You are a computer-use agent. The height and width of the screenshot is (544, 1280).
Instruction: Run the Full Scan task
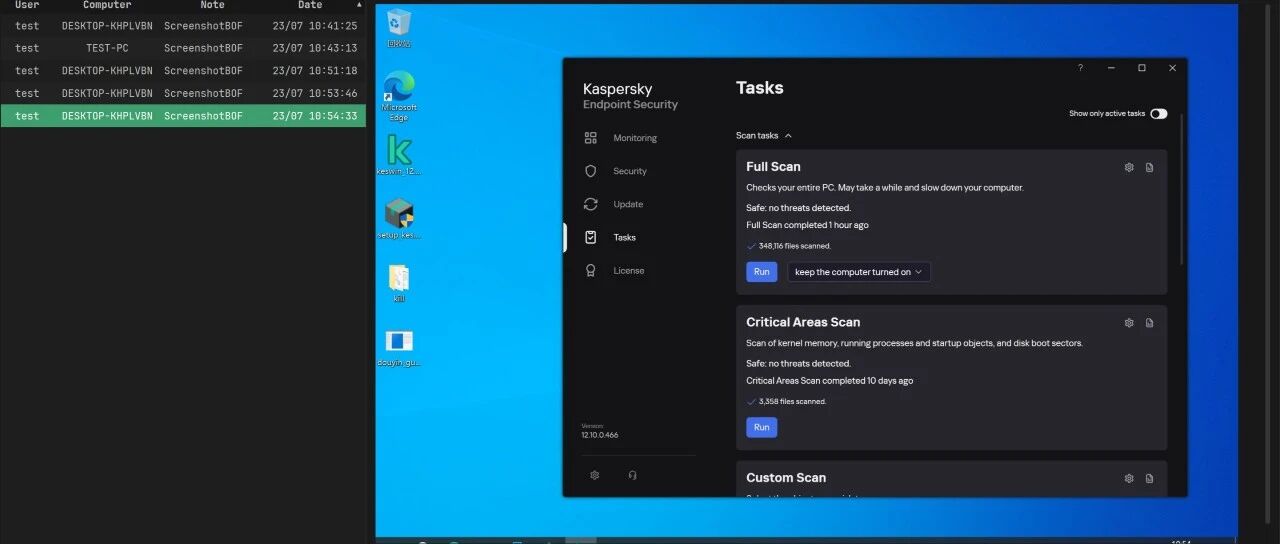pyautogui.click(x=762, y=272)
